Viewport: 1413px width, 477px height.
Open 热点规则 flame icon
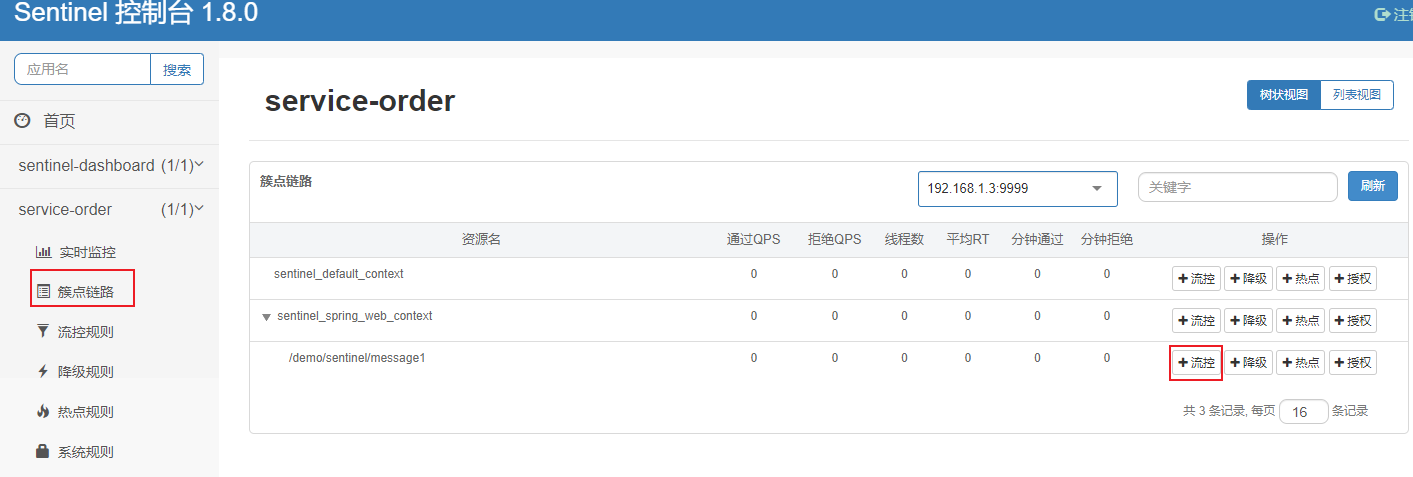click(43, 411)
